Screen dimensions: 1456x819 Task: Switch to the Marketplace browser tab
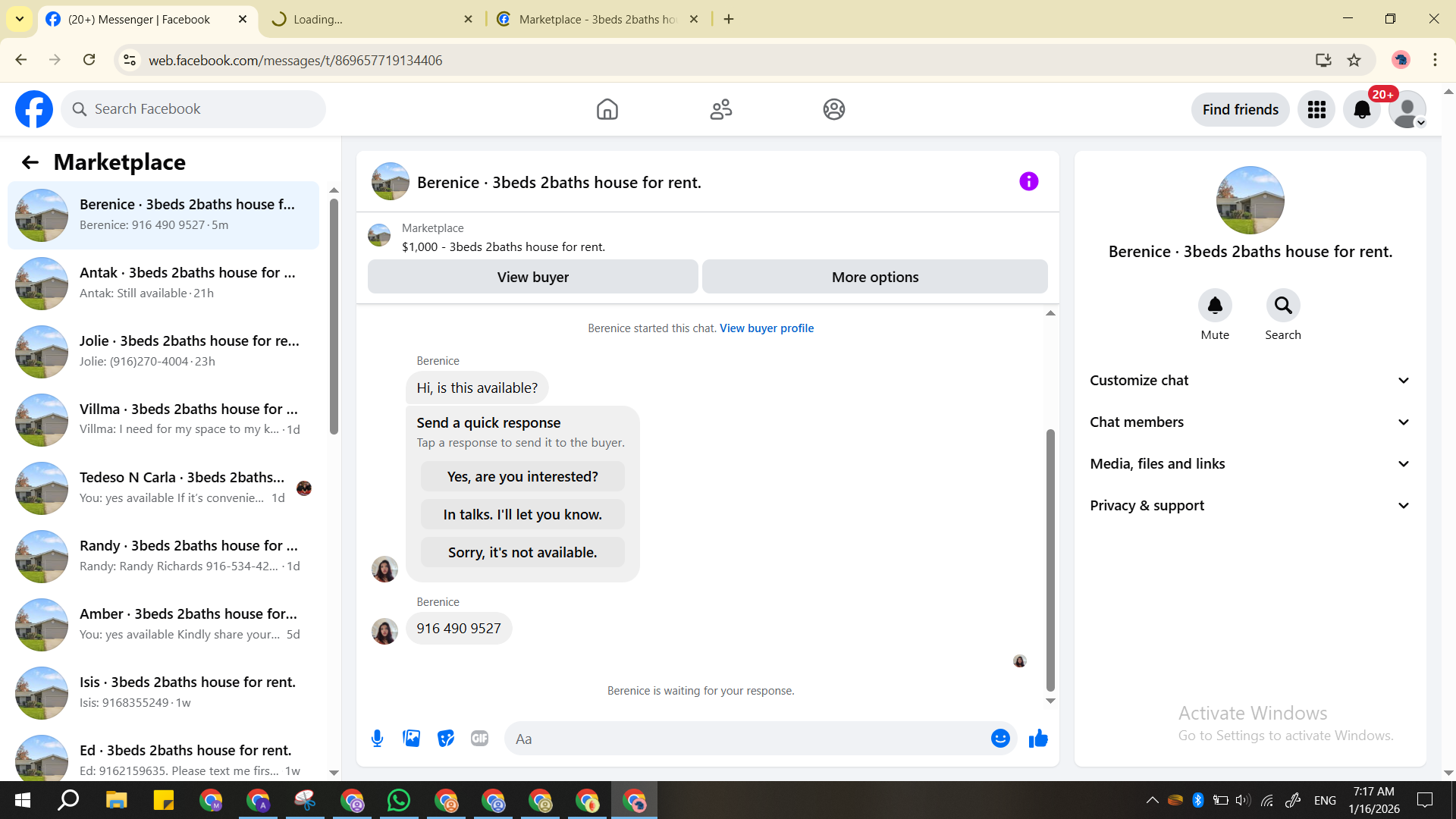click(596, 19)
